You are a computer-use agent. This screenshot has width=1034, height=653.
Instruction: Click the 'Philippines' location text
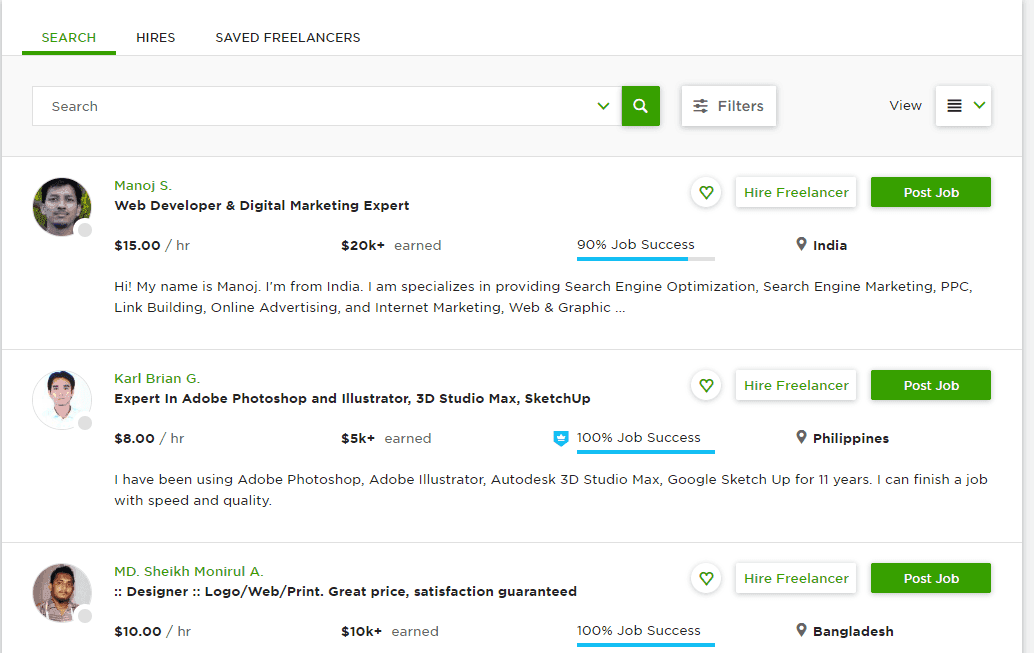point(851,439)
